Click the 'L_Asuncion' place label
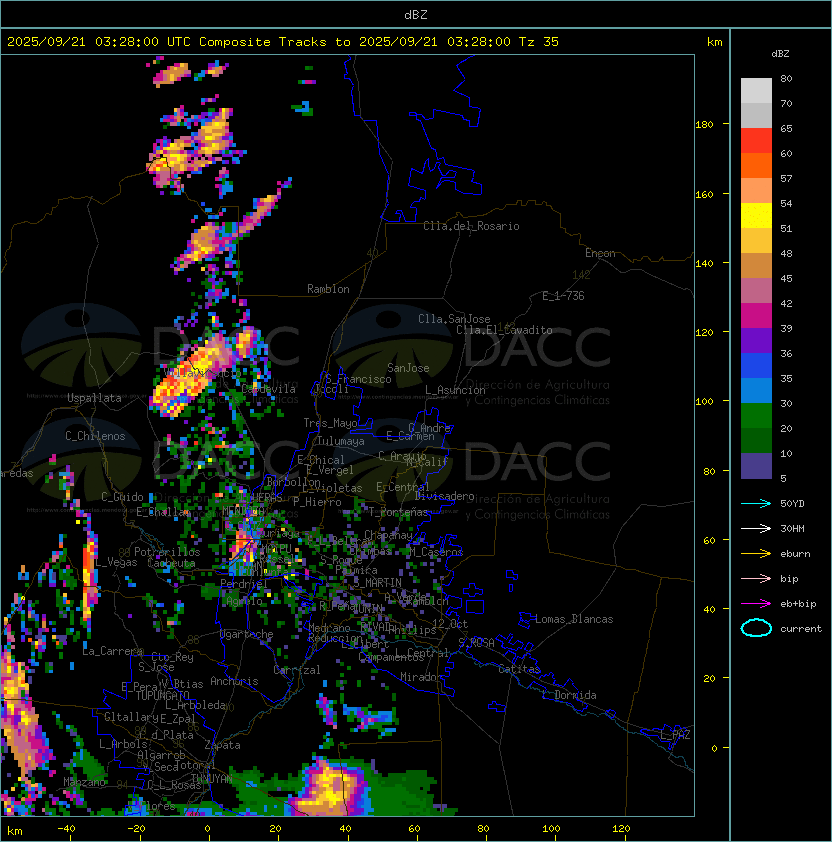Viewport: 832px width, 842px height. pos(455,390)
